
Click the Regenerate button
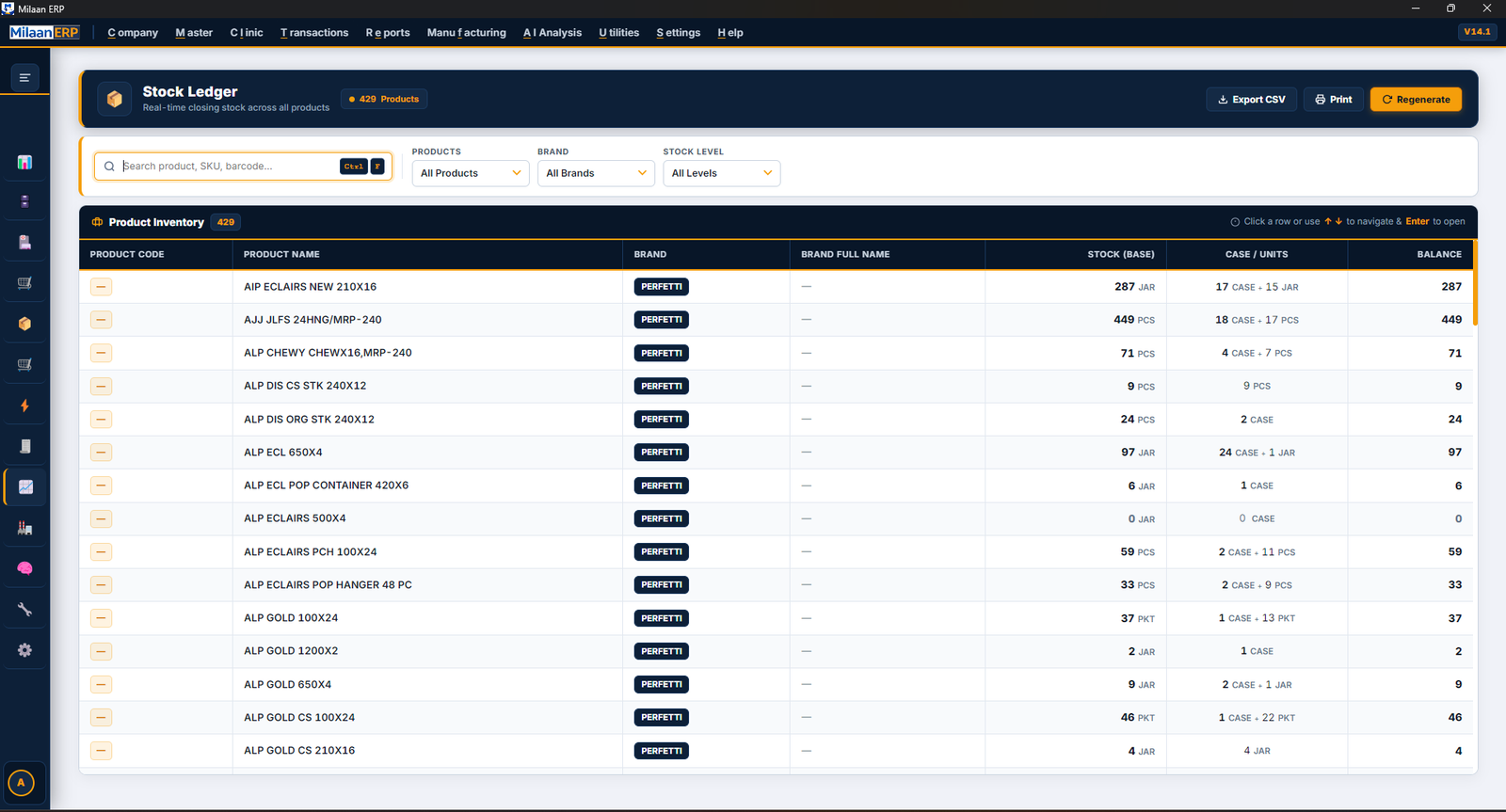pos(1416,99)
